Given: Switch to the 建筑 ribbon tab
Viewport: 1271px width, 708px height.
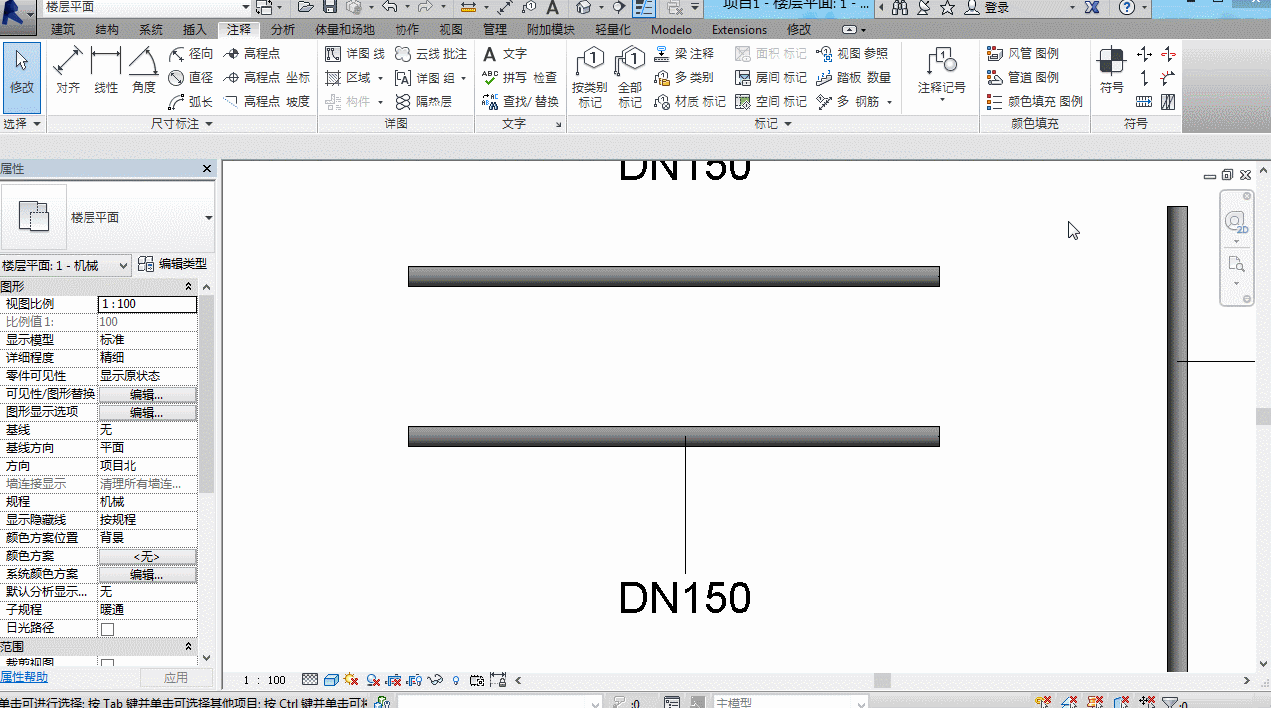Looking at the screenshot, I should coord(63,30).
